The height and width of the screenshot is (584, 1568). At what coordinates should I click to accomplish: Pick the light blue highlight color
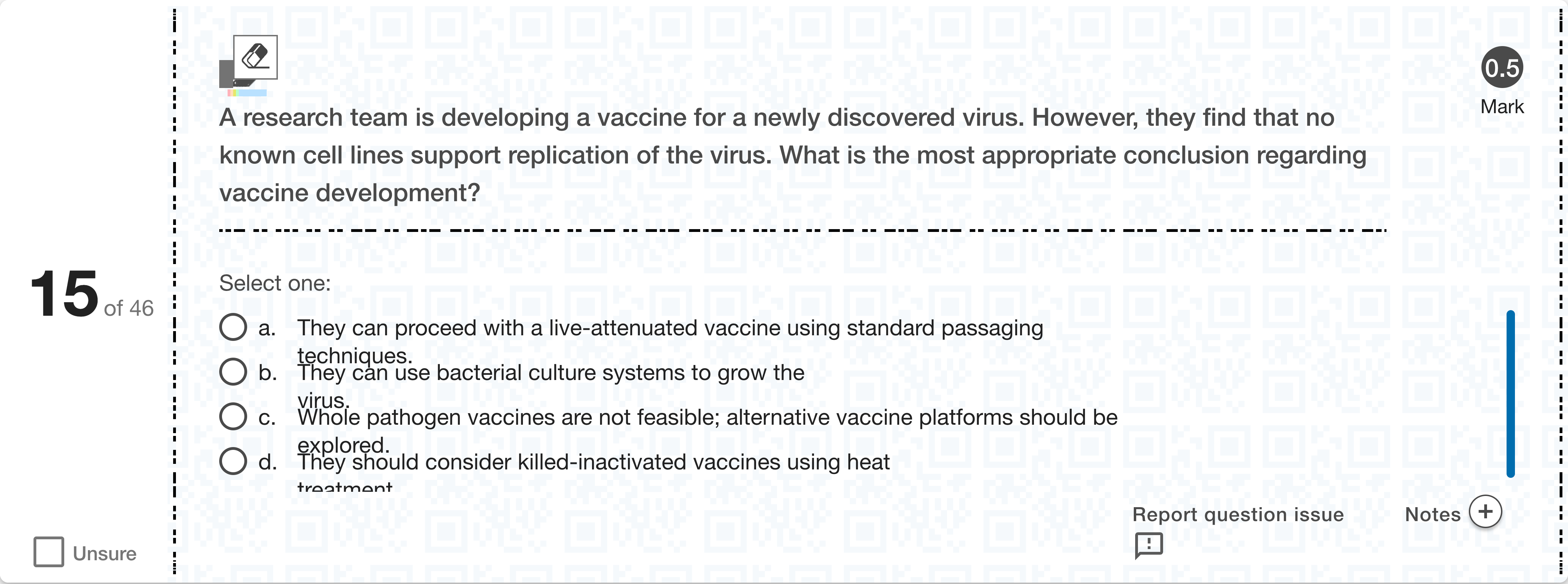(x=253, y=93)
